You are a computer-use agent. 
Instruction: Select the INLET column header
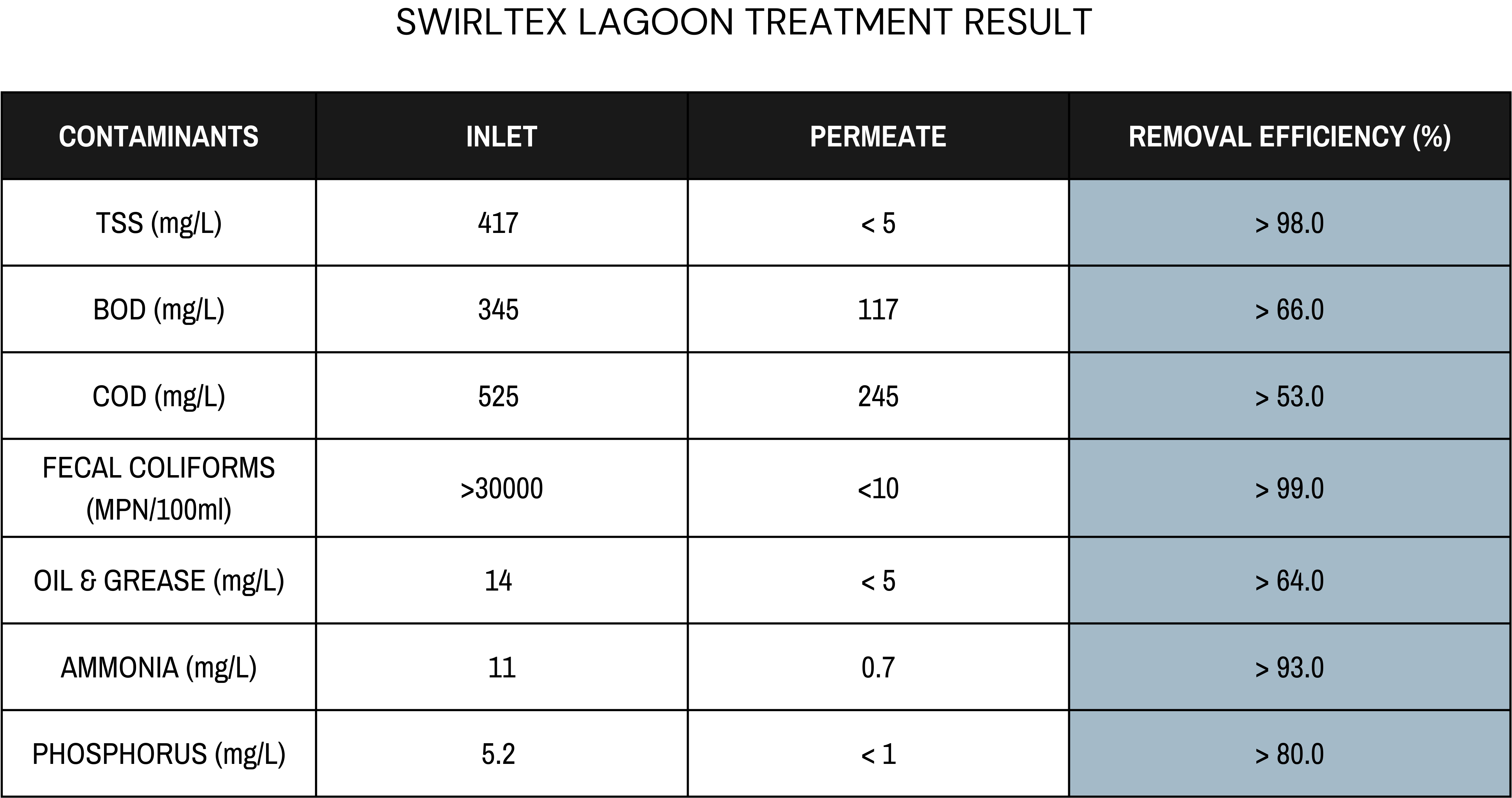502,136
